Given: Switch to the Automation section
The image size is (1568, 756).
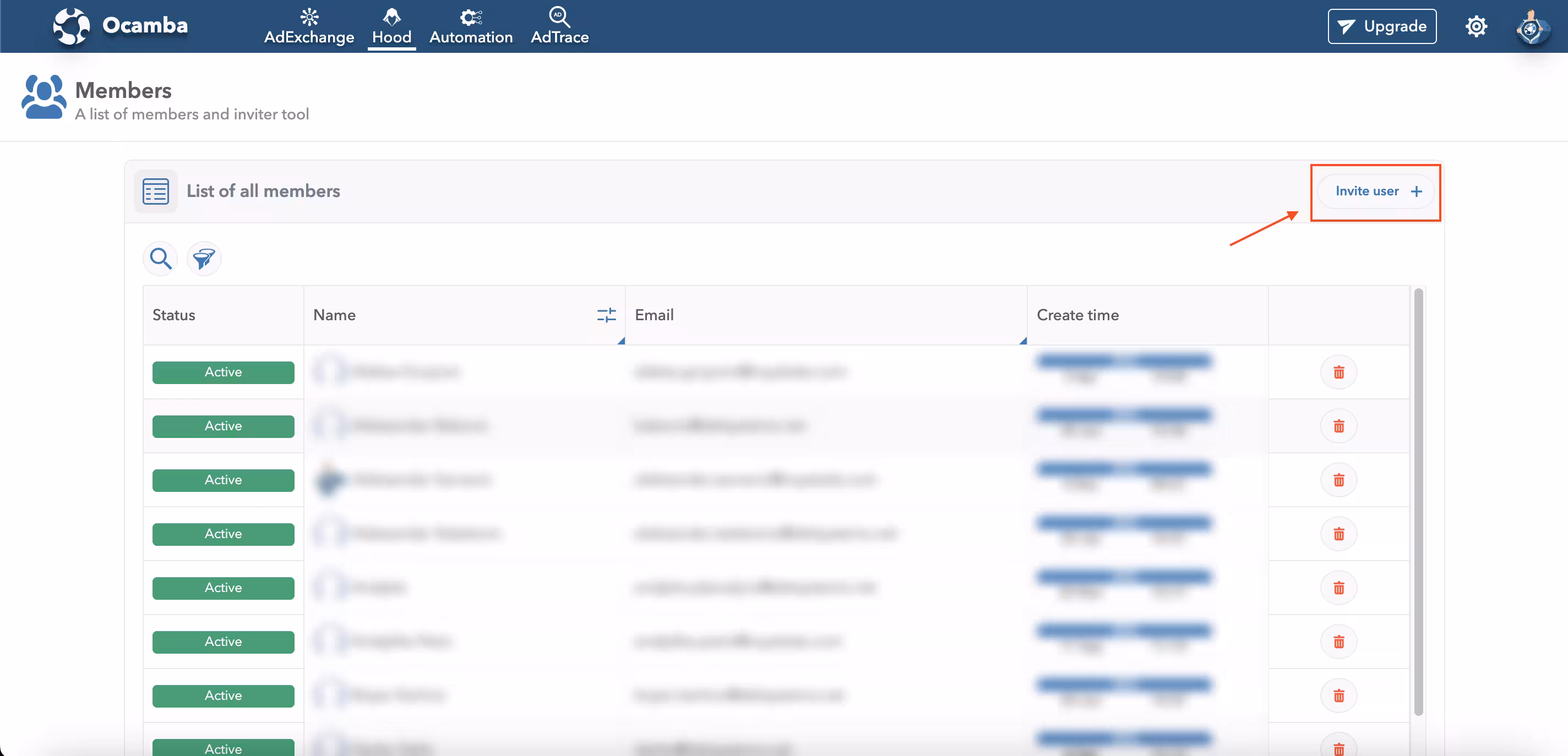Looking at the screenshot, I should click(x=471, y=26).
